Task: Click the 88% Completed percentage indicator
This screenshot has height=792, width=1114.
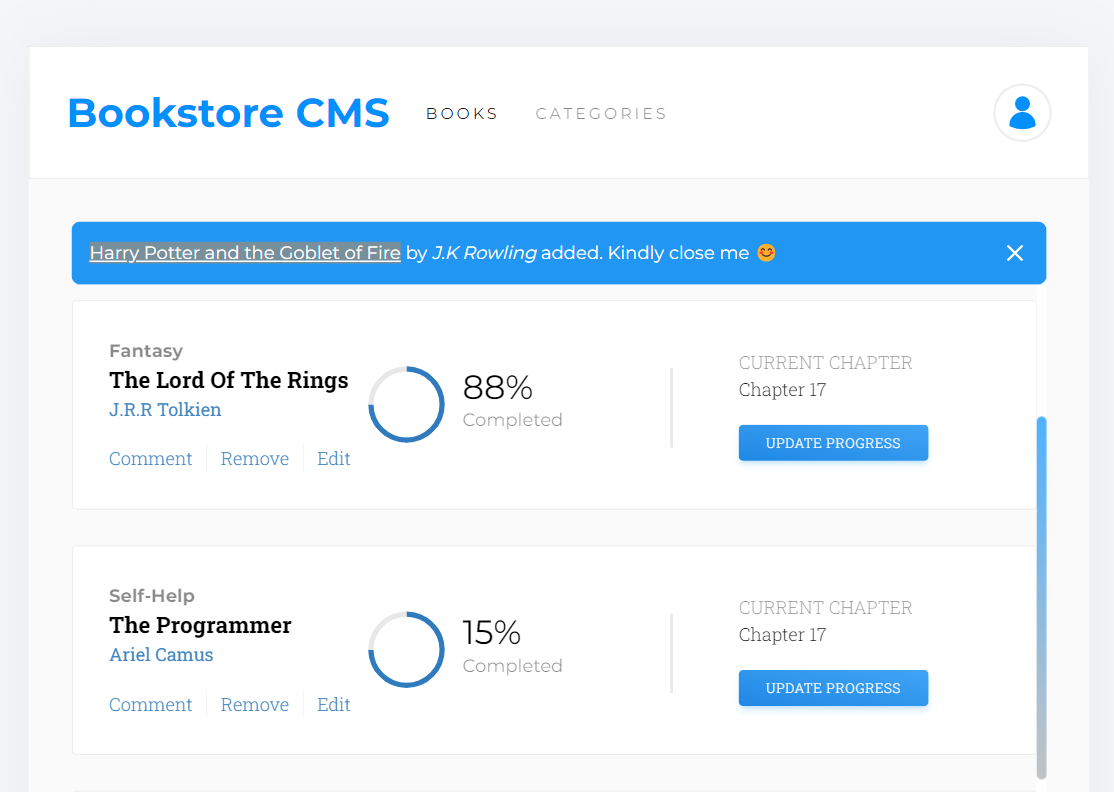Action: point(497,388)
